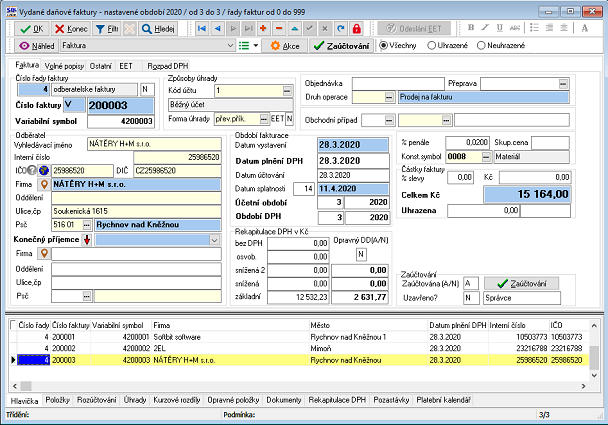Switch to Položky bottom tab
608x425 pixels.
[57, 400]
